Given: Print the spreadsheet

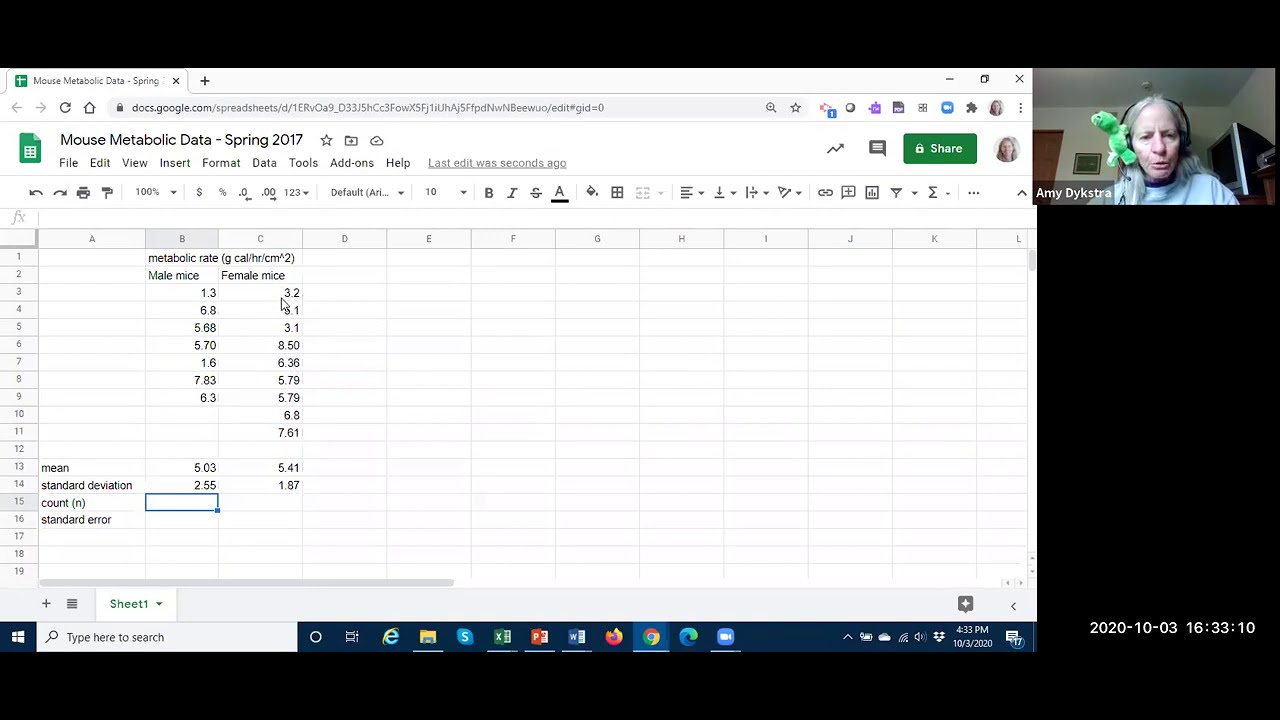Looking at the screenshot, I should (83, 192).
